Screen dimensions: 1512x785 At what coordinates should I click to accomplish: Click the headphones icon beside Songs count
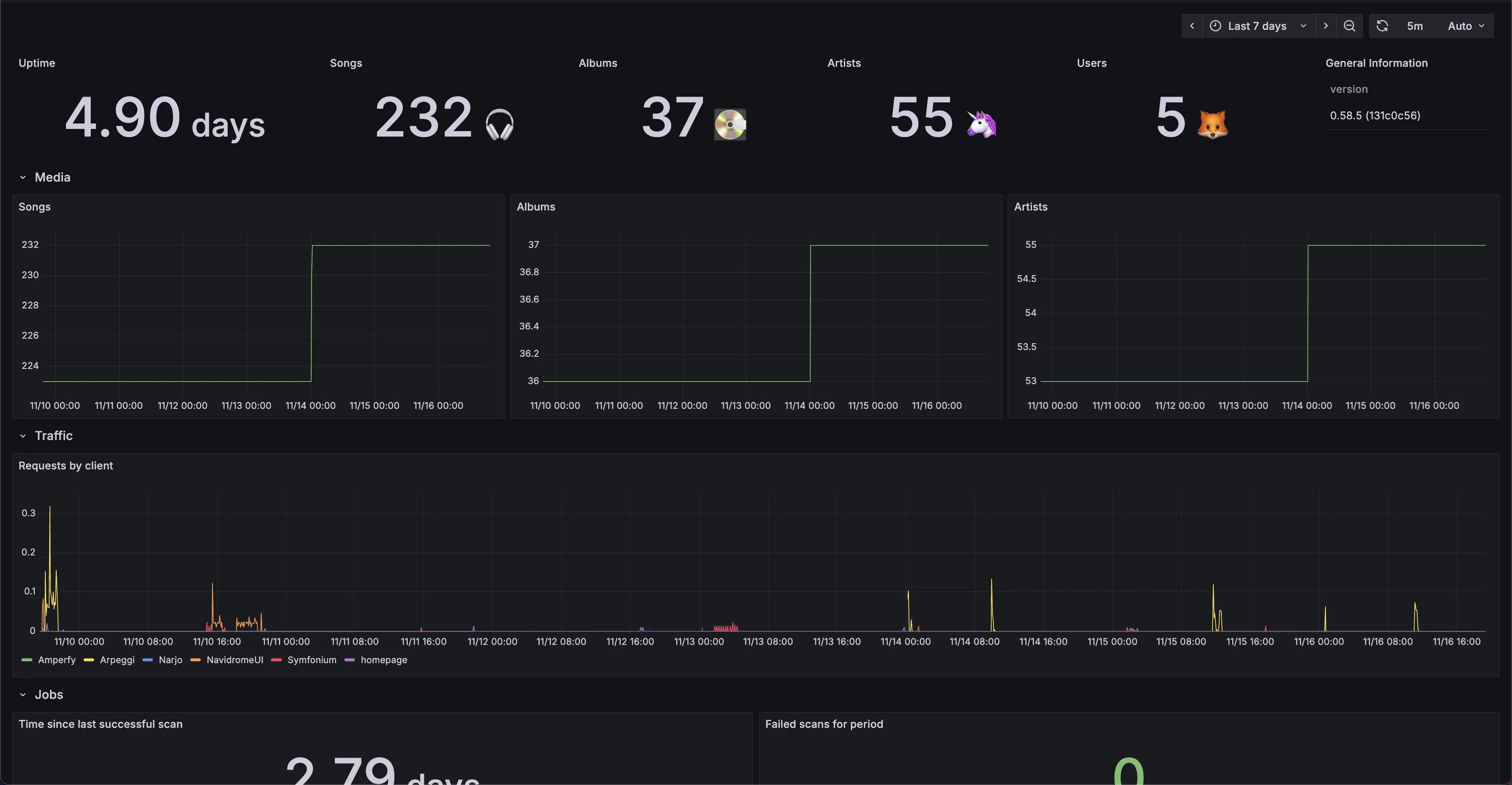[499, 124]
